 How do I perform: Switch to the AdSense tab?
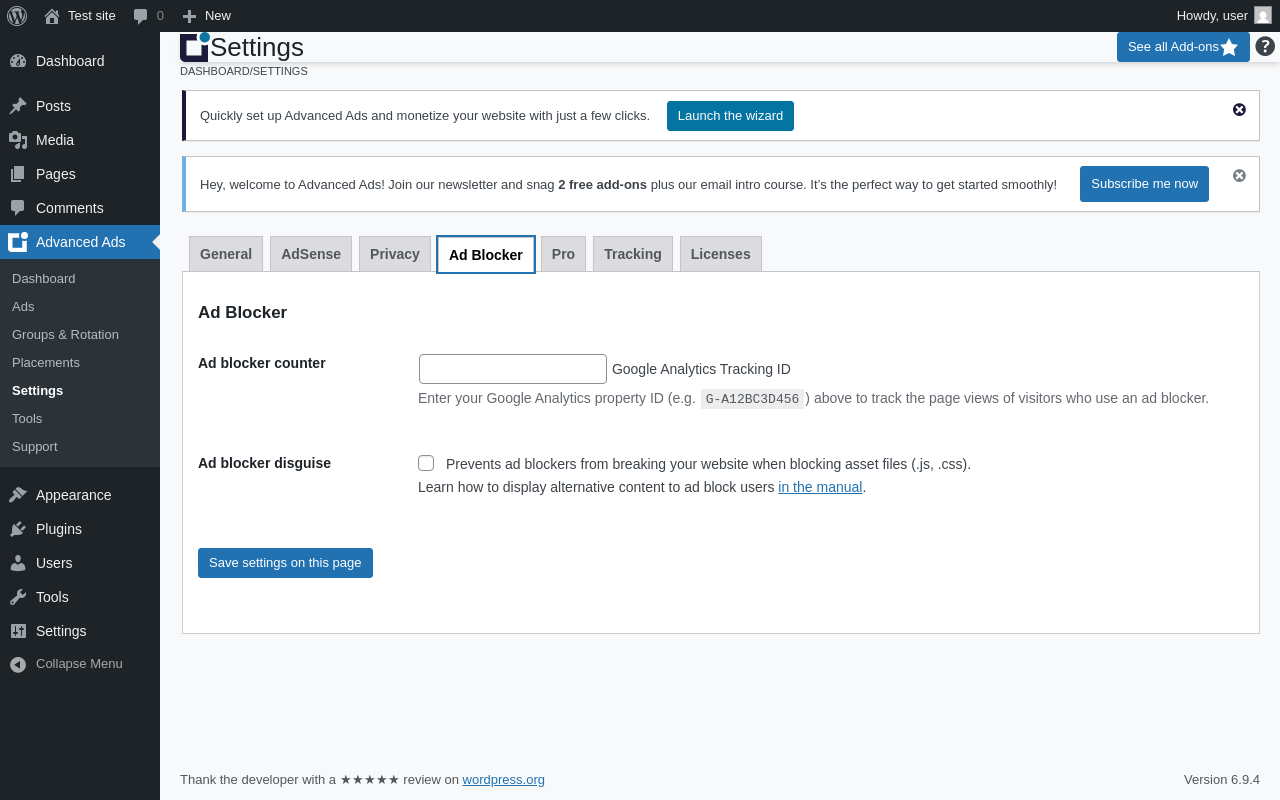coord(311,254)
